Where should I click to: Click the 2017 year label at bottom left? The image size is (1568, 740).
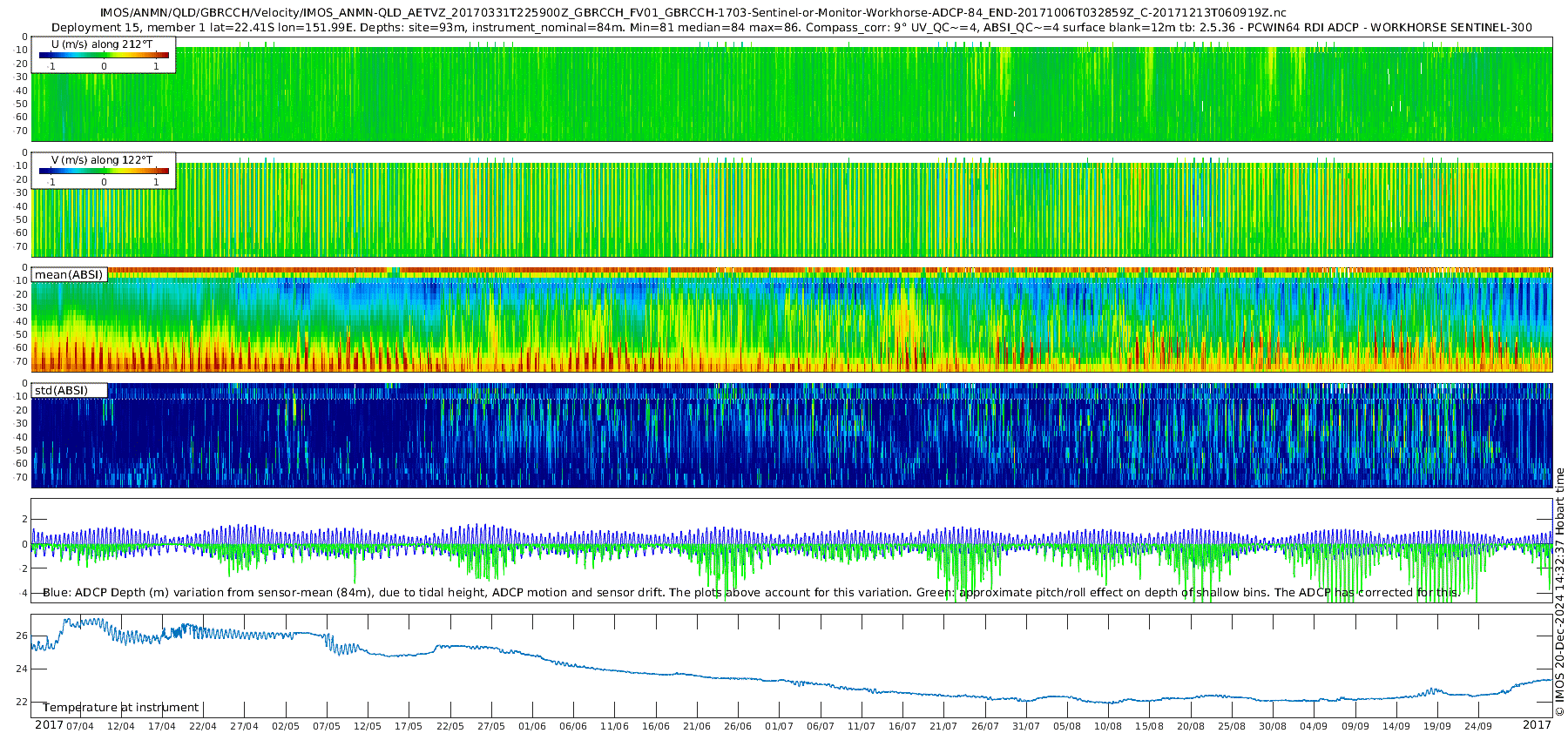pos(49,725)
